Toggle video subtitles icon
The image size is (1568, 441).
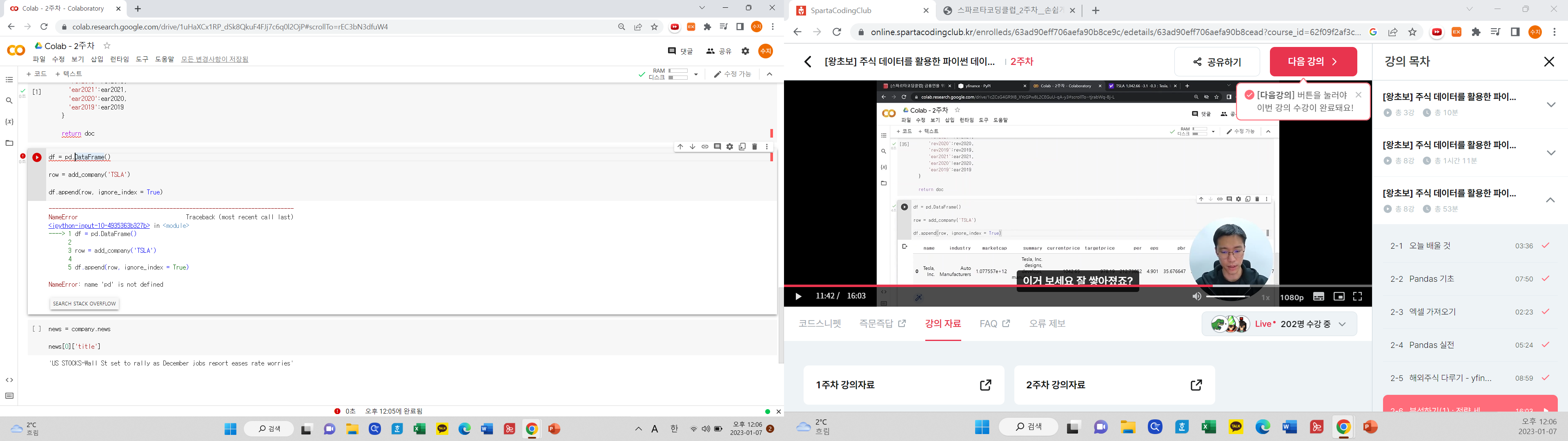[x=1319, y=296]
